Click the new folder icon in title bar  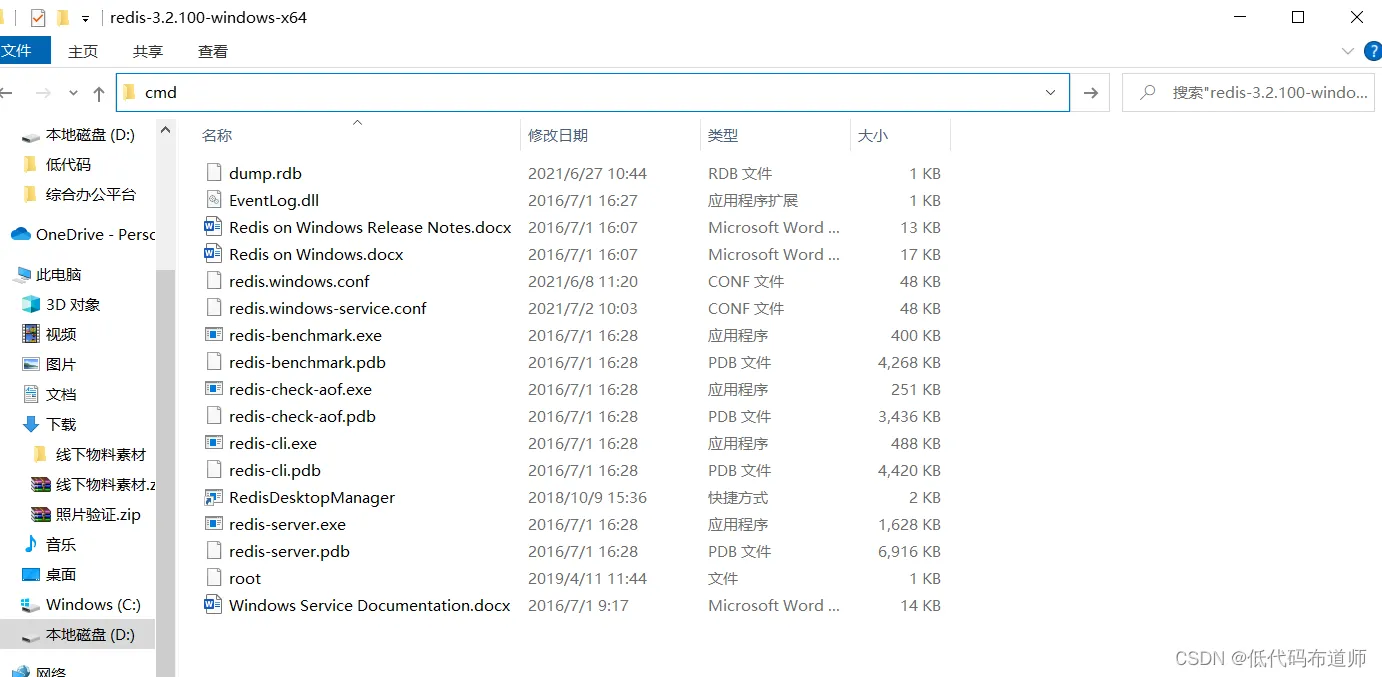63,17
